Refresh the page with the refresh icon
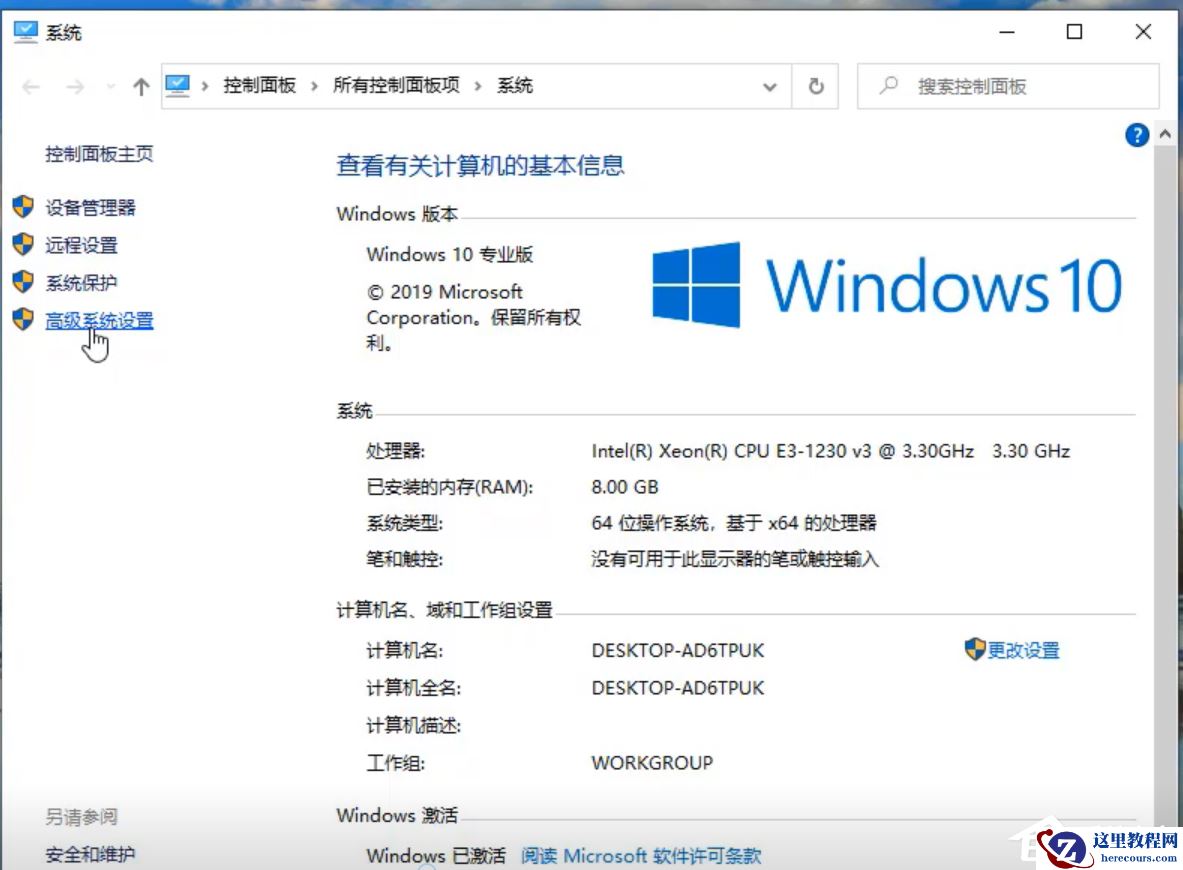 [x=816, y=86]
